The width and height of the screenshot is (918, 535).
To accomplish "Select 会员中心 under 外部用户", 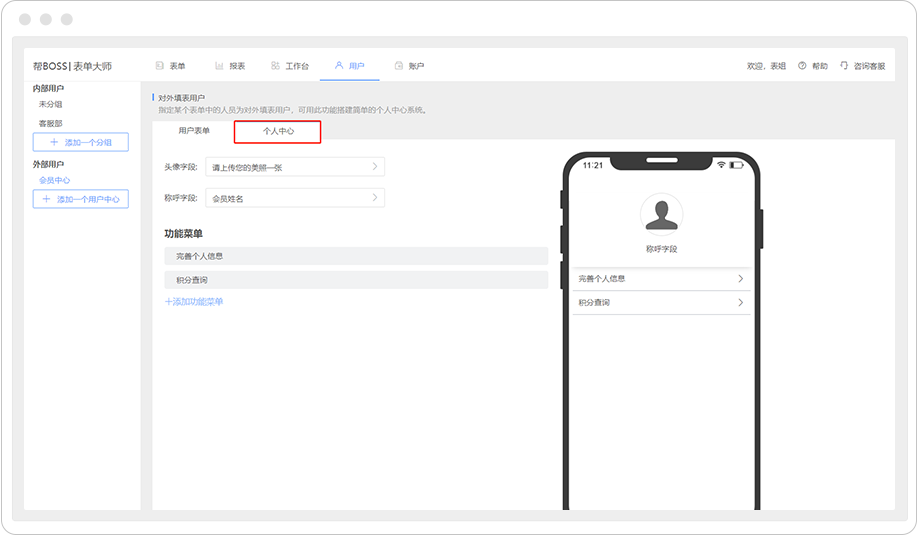I will click(54, 181).
